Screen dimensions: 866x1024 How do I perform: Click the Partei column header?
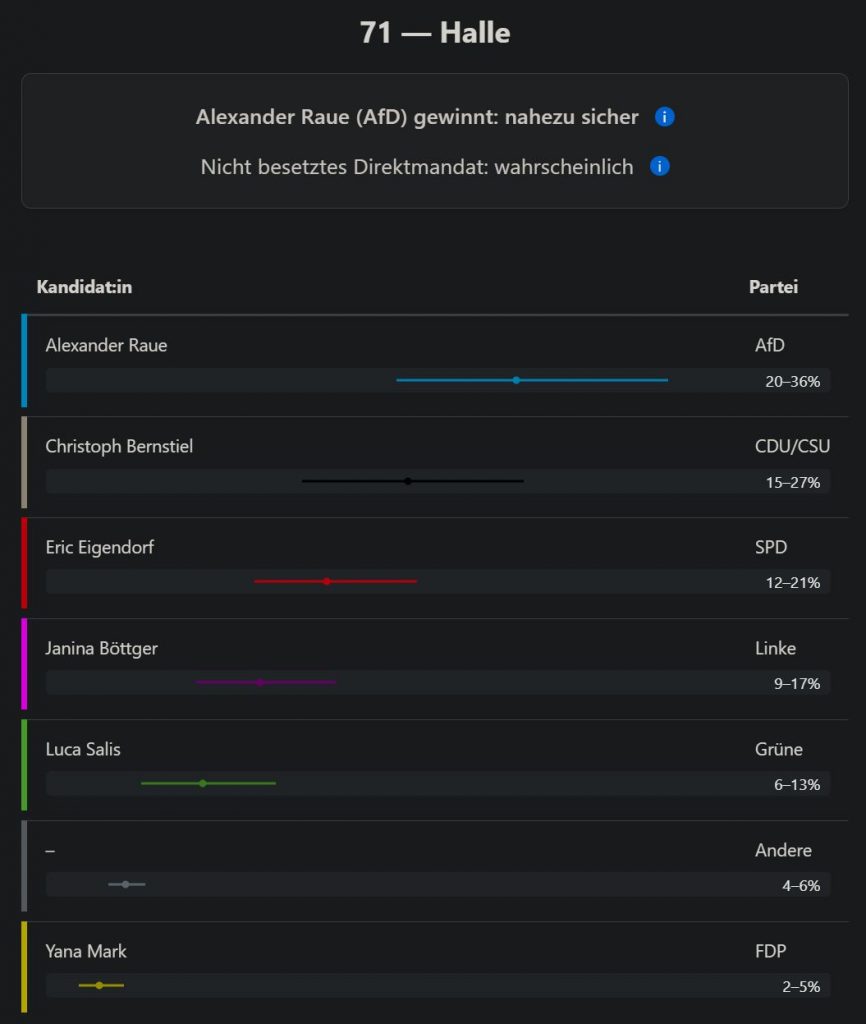pos(773,287)
